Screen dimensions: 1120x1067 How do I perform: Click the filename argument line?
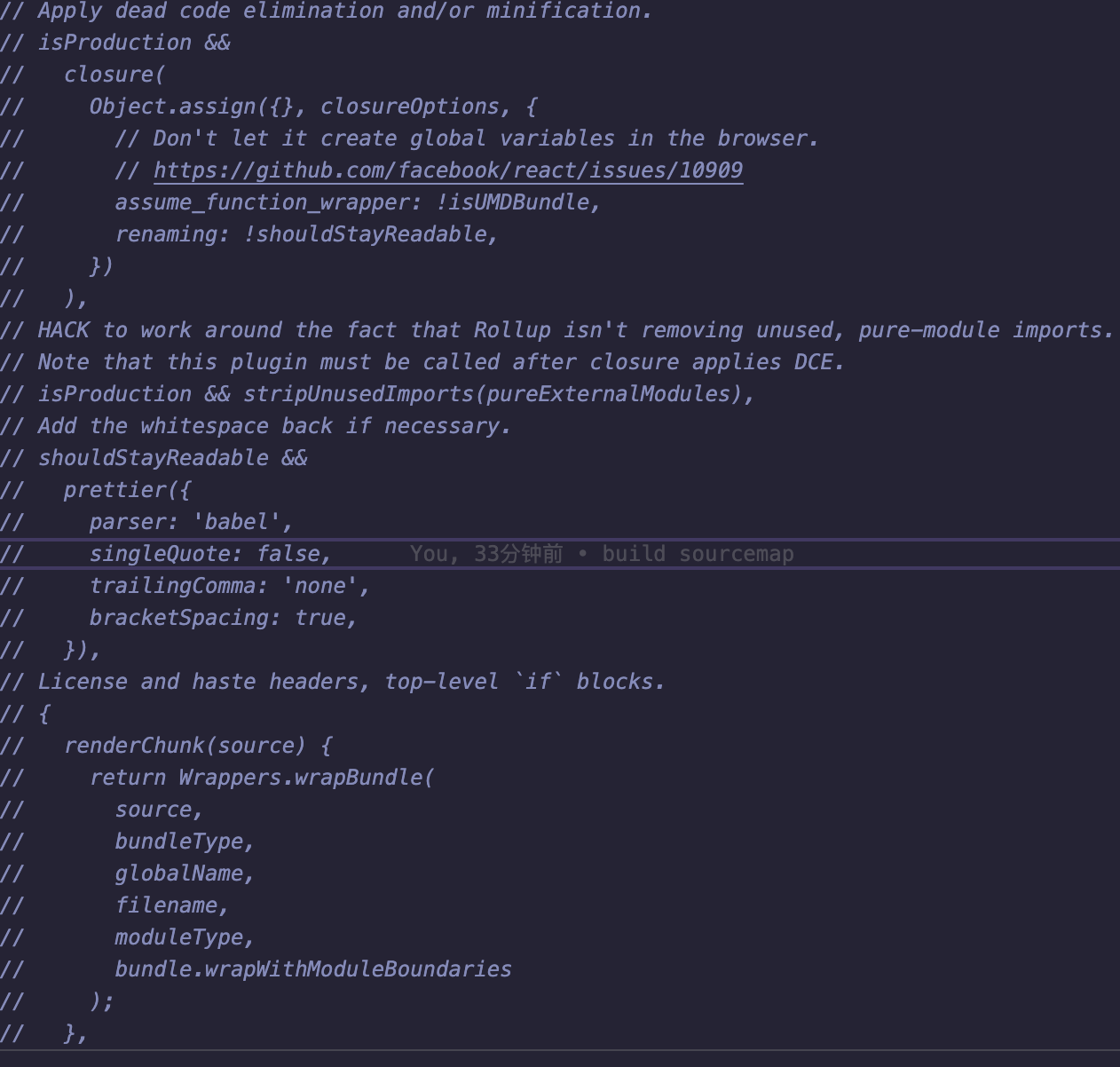pyautogui.click(x=167, y=905)
